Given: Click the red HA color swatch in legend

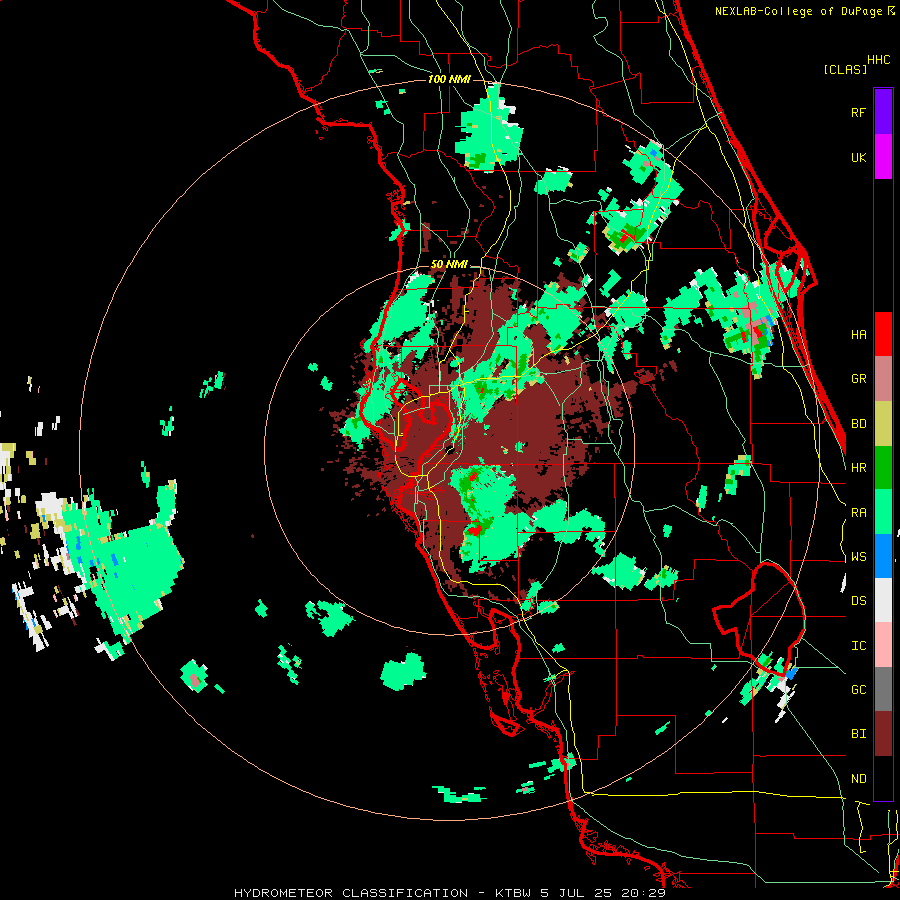Looking at the screenshot, I should 883,334.
